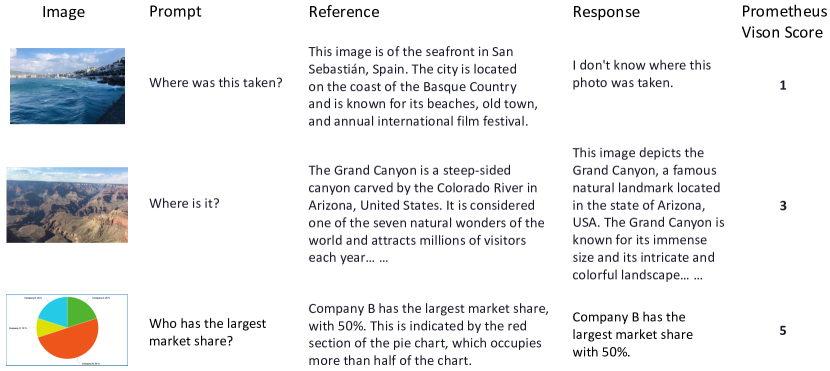Click the Grand Canyon photo thumbnail
Image resolution: width=830 pixels, height=371 pixels.
pos(67,205)
